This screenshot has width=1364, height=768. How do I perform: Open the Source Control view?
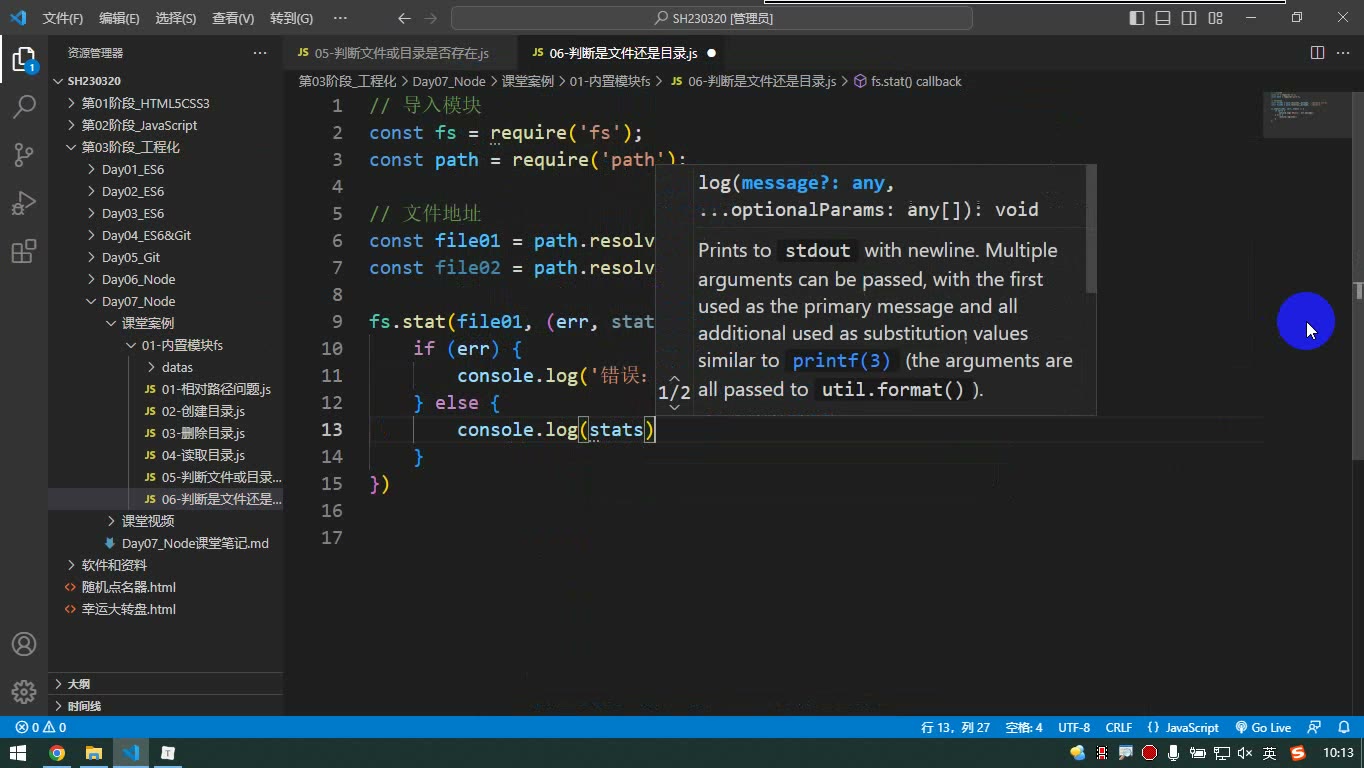pyautogui.click(x=24, y=155)
